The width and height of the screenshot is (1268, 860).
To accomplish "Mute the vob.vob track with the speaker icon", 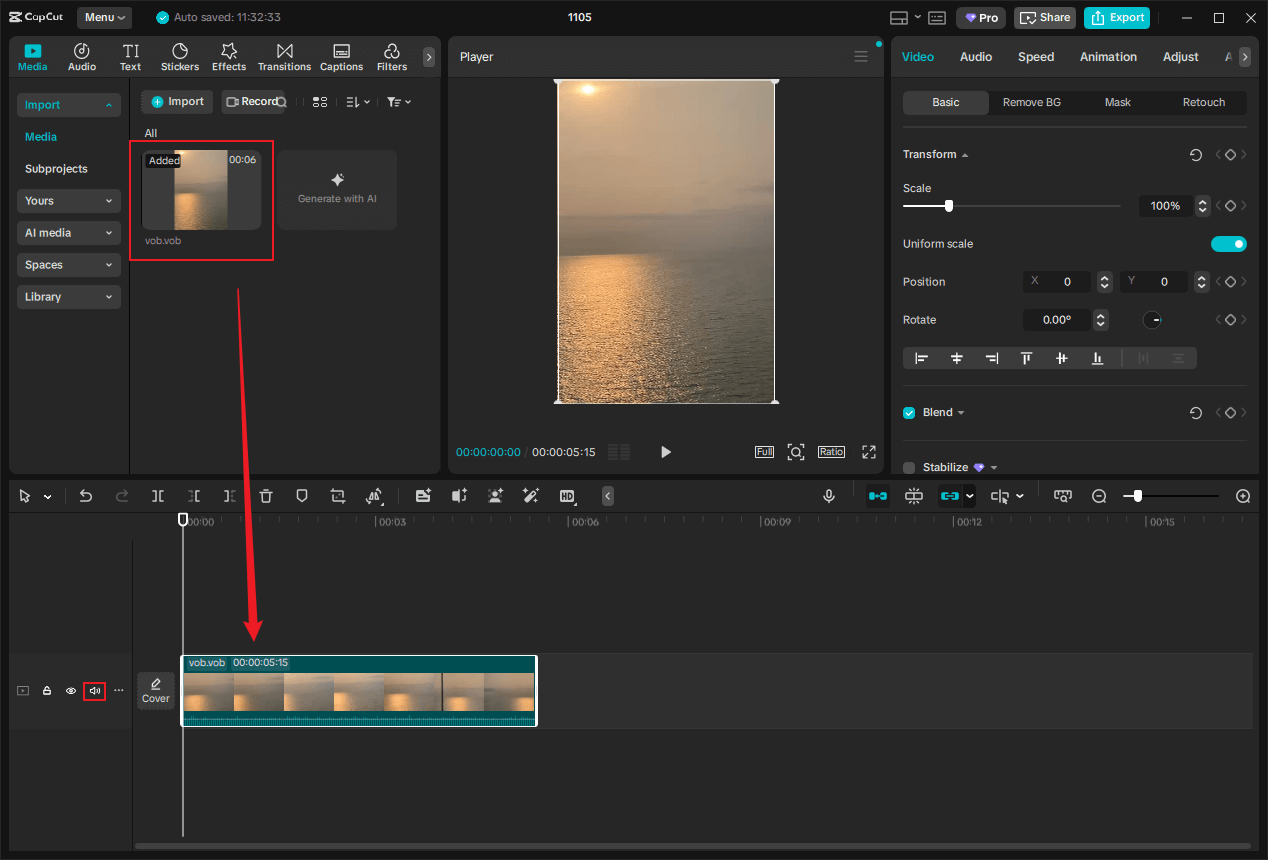I will coord(94,690).
